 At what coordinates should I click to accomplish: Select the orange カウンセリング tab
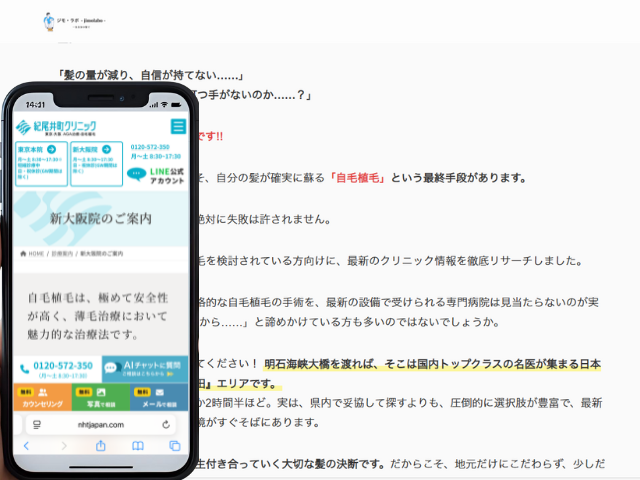click(42, 398)
